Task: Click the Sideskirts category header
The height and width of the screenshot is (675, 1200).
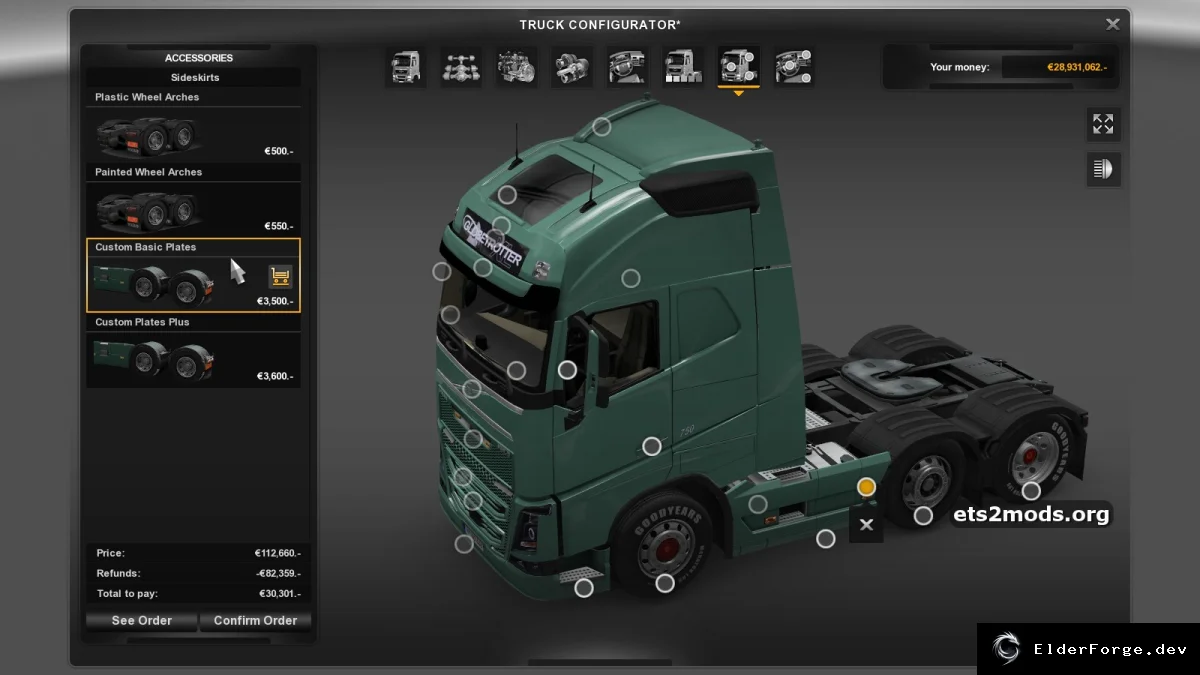Action: 194,77
